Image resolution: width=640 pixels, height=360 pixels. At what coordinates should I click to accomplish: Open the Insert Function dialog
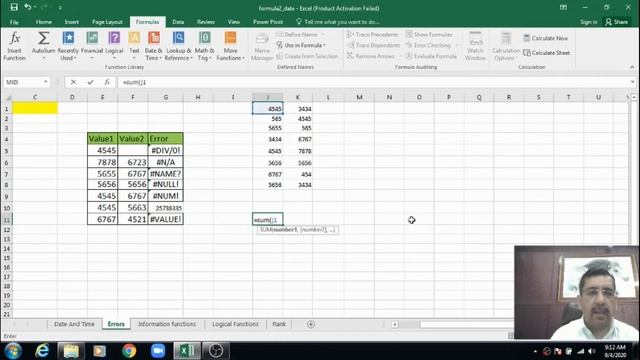tap(15, 46)
